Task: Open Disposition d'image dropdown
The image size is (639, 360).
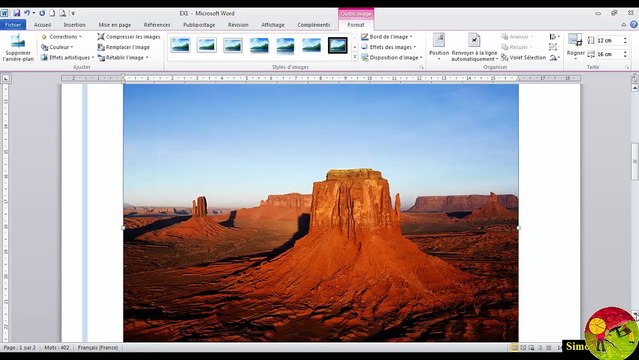Action: 392,57
